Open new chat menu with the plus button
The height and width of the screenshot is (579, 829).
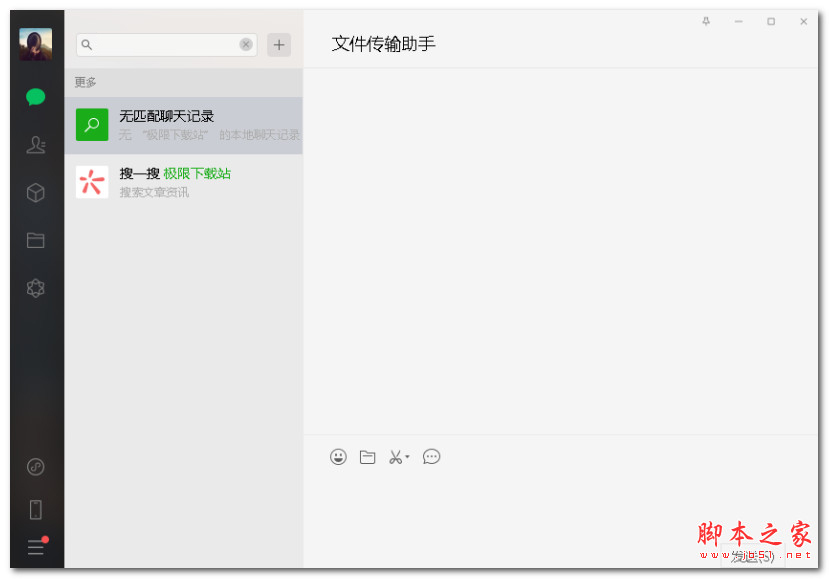(279, 44)
